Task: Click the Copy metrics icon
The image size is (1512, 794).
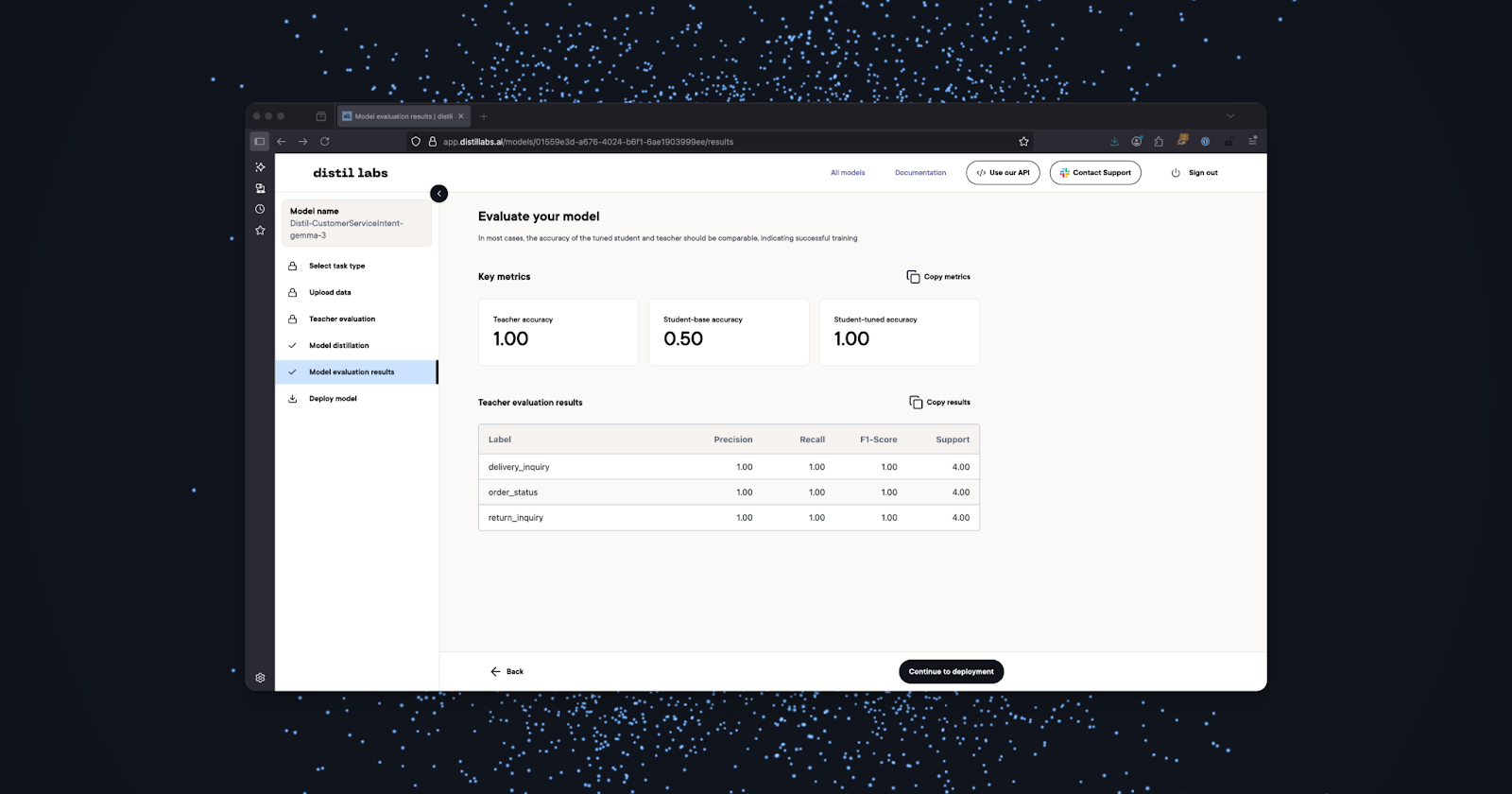Action: click(x=913, y=277)
